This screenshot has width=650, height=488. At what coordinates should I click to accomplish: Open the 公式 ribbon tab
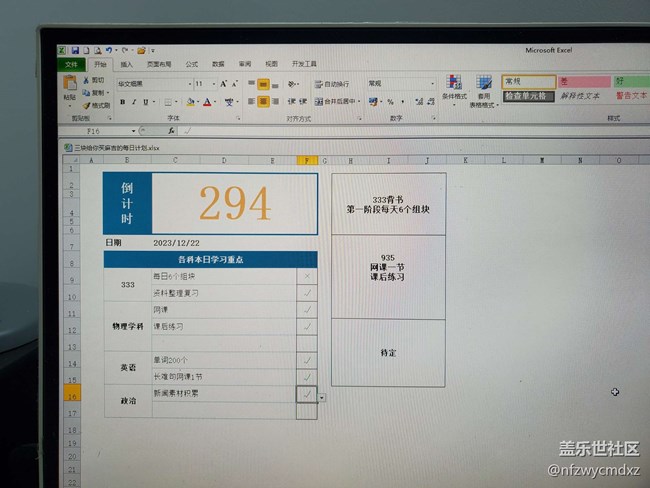(x=191, y=64)
